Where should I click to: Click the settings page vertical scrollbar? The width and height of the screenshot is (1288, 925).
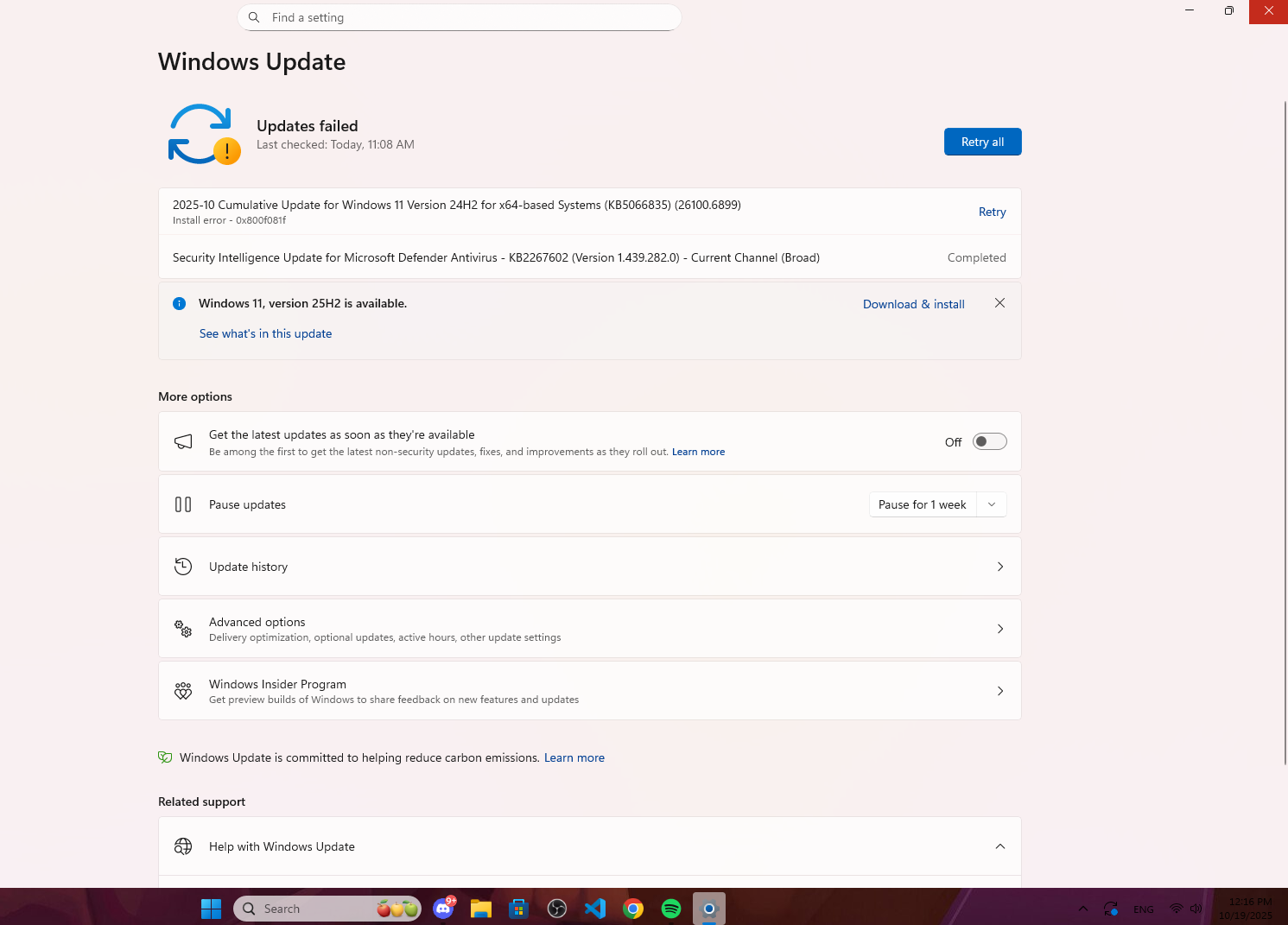(1285, 432)
